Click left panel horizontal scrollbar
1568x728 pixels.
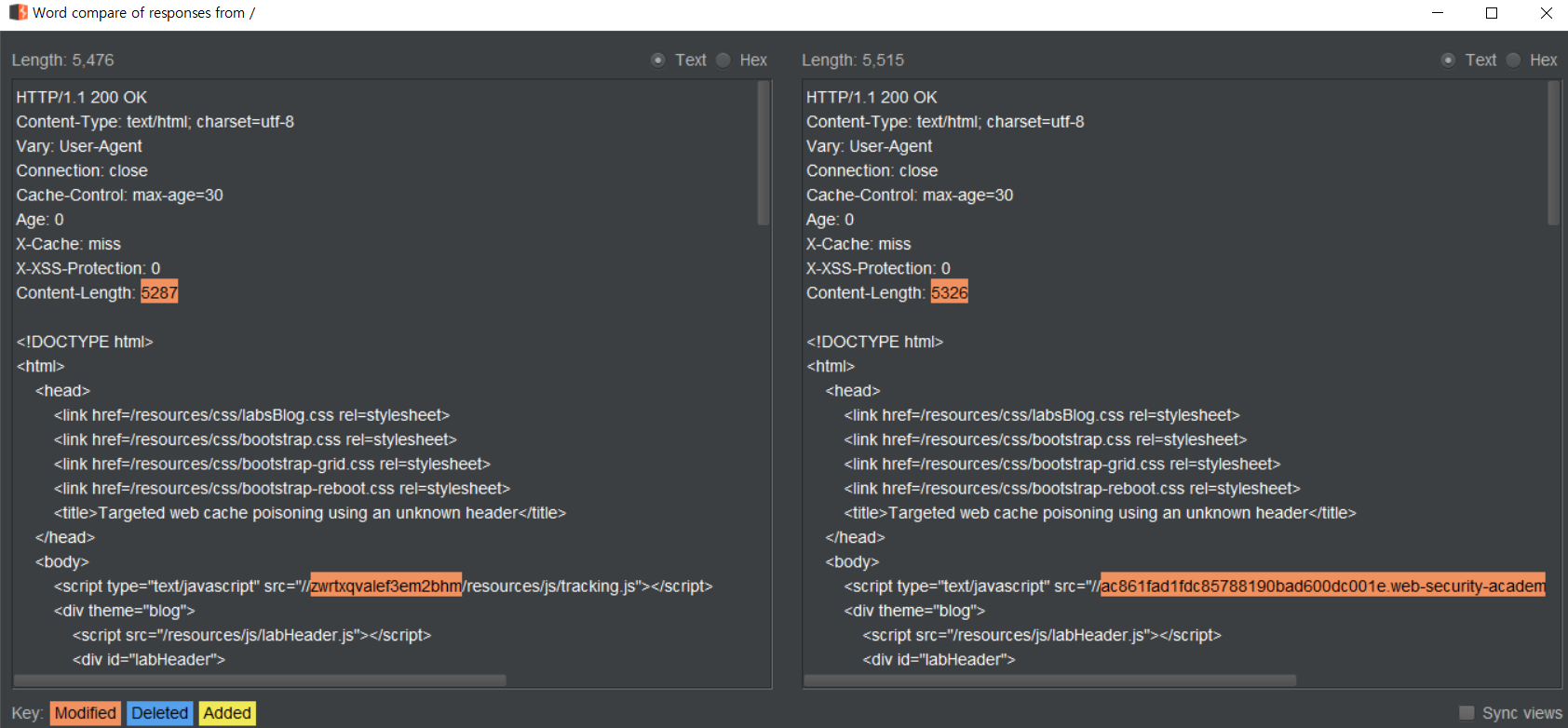(261, 681)
